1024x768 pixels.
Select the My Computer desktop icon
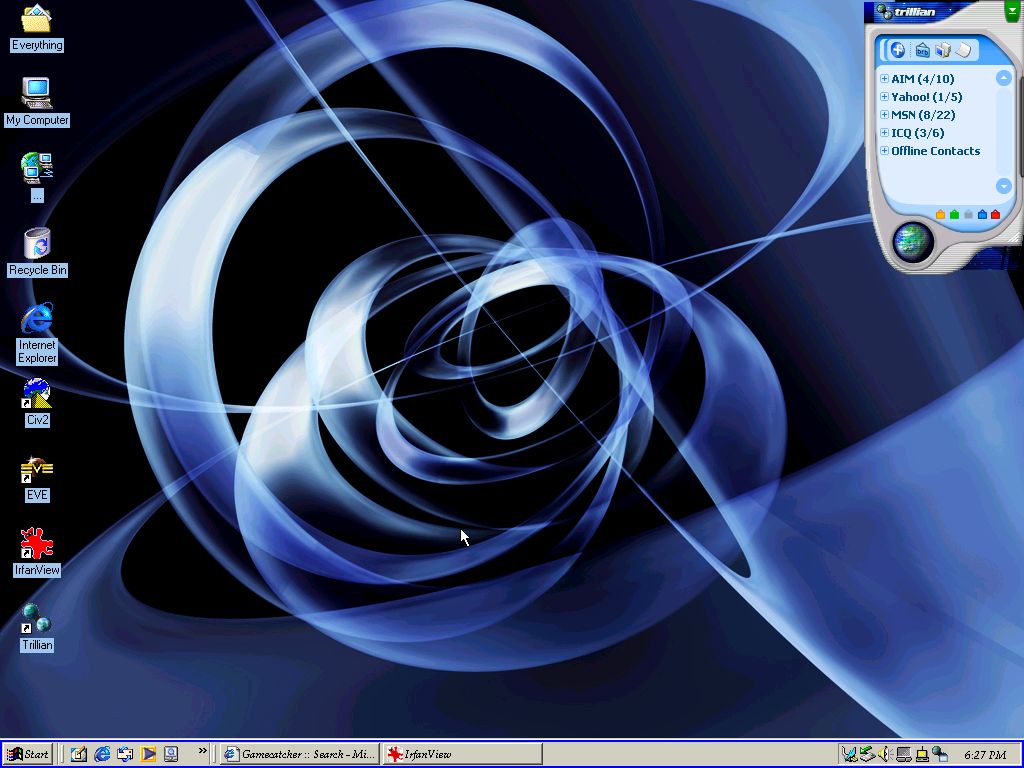tap(37, 102)
